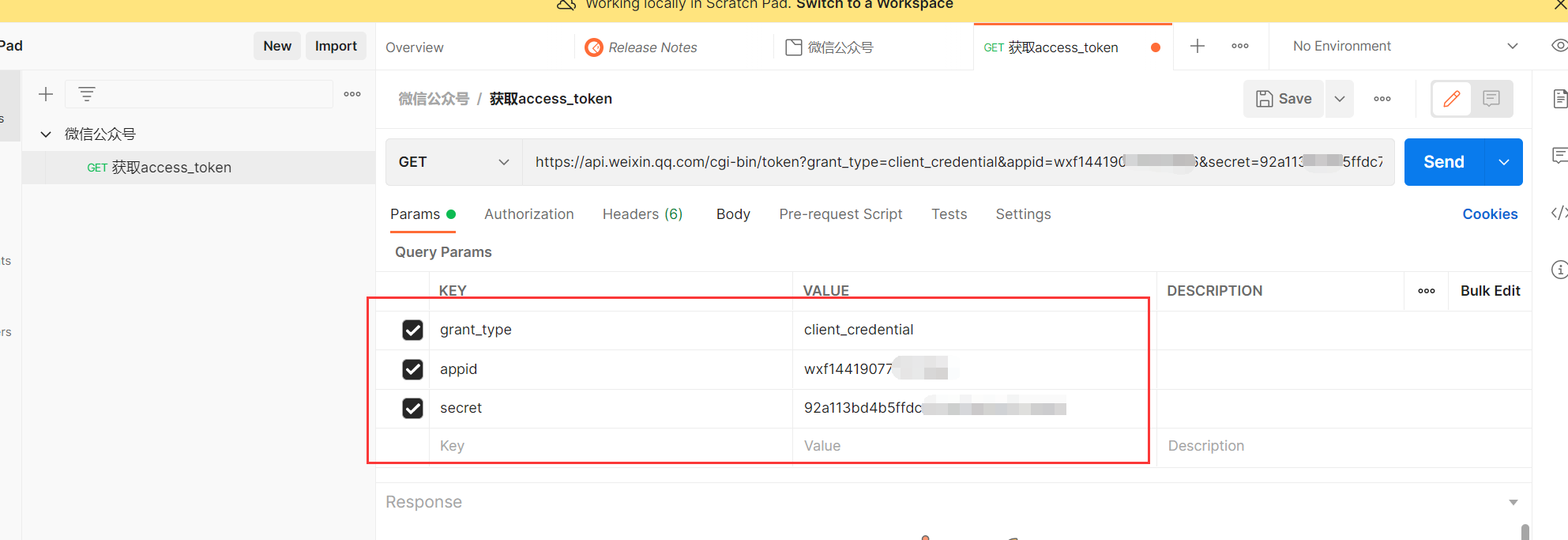The image size is (1568, 540).
Task: Open the Headers (6) tab
Action: [x=642, y=214]
